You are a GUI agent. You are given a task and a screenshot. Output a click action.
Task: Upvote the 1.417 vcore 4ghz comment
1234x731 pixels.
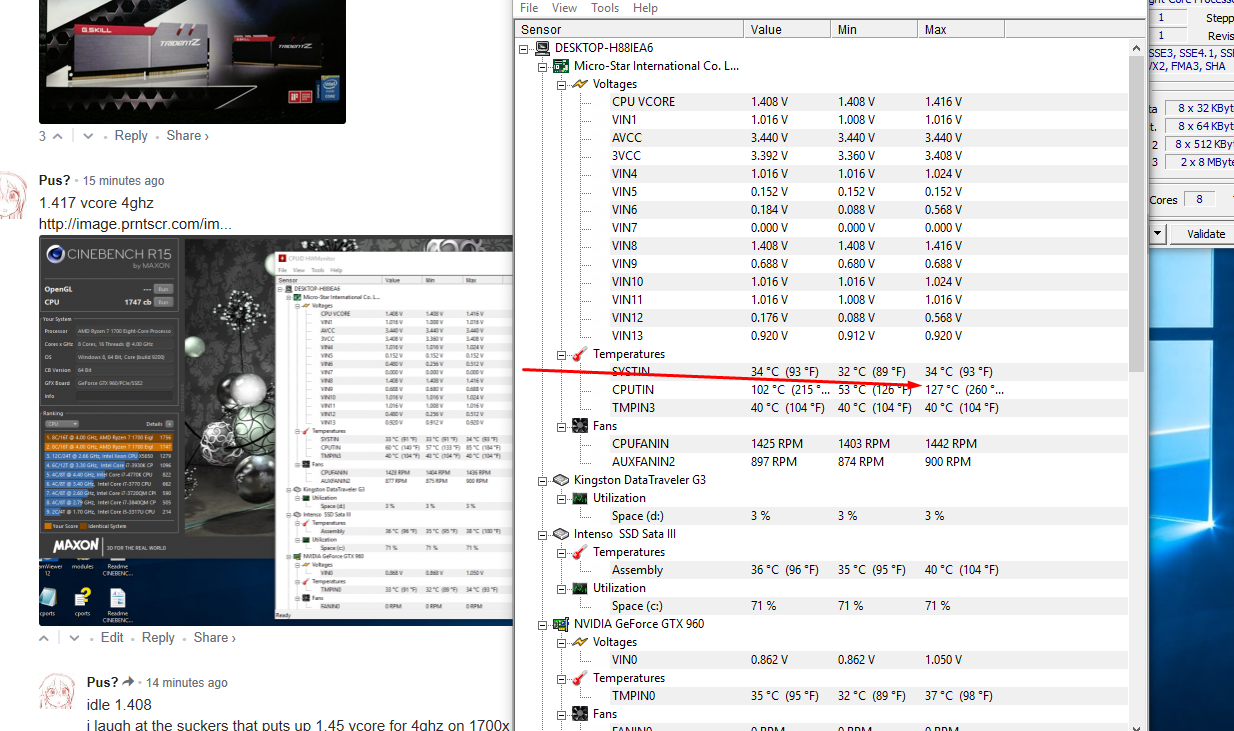tap(44, 638)
